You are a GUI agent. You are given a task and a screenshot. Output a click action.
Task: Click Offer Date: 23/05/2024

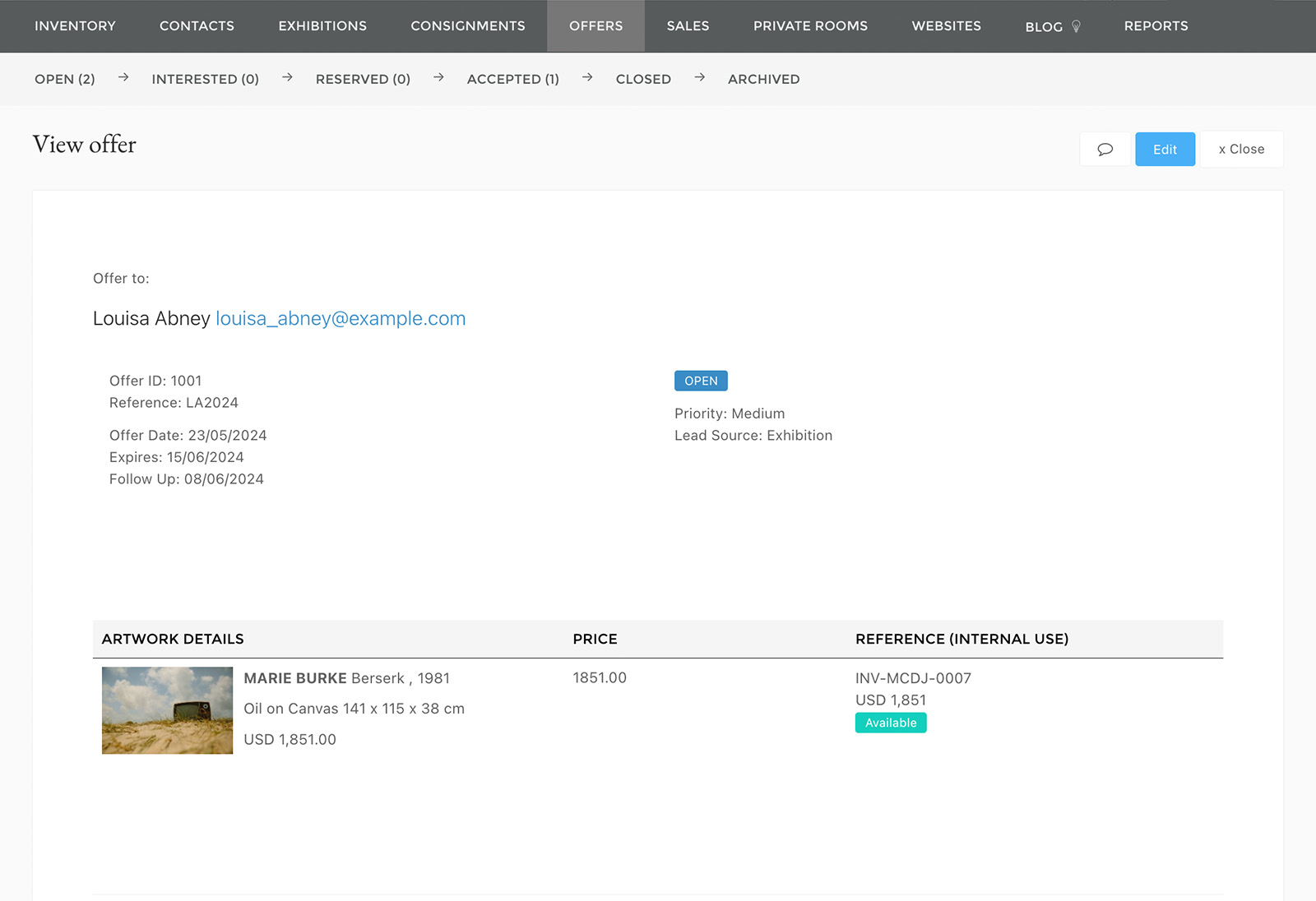188,436
